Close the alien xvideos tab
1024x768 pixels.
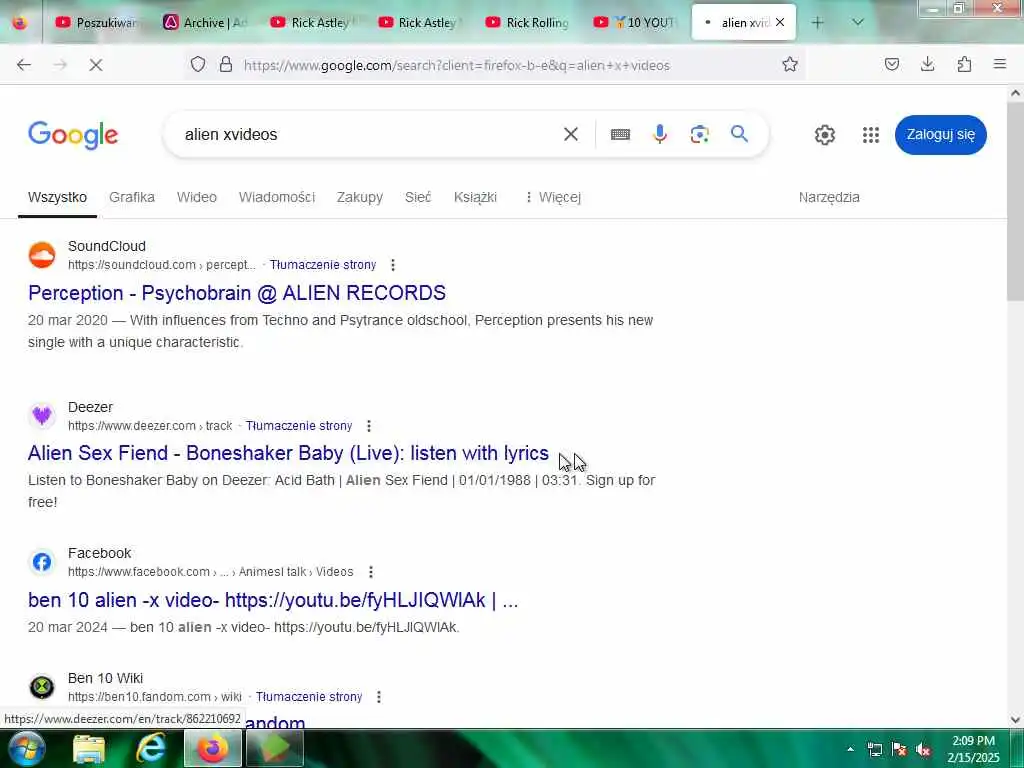point(780,22)
